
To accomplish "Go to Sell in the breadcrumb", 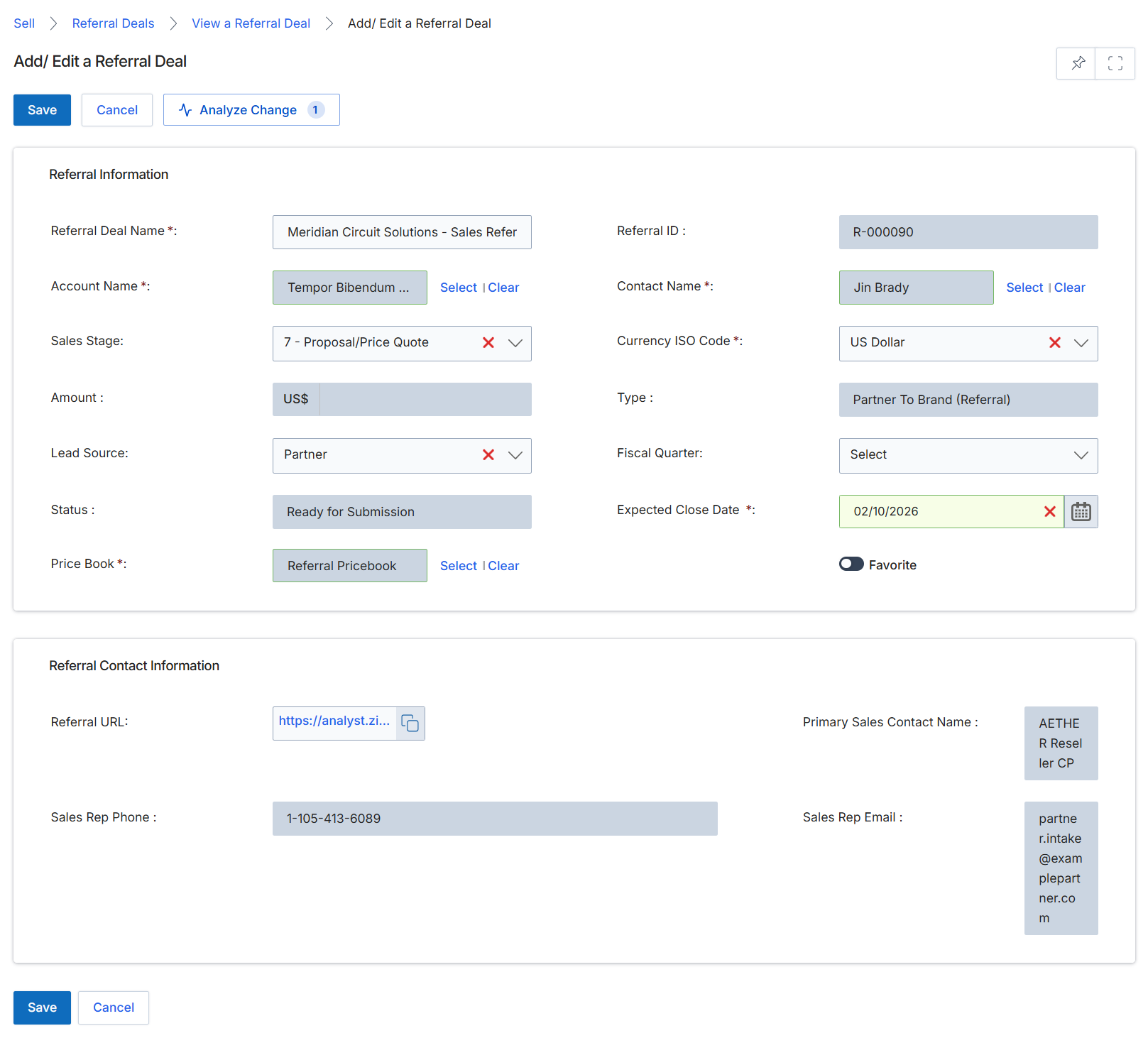I will [24, 23].
